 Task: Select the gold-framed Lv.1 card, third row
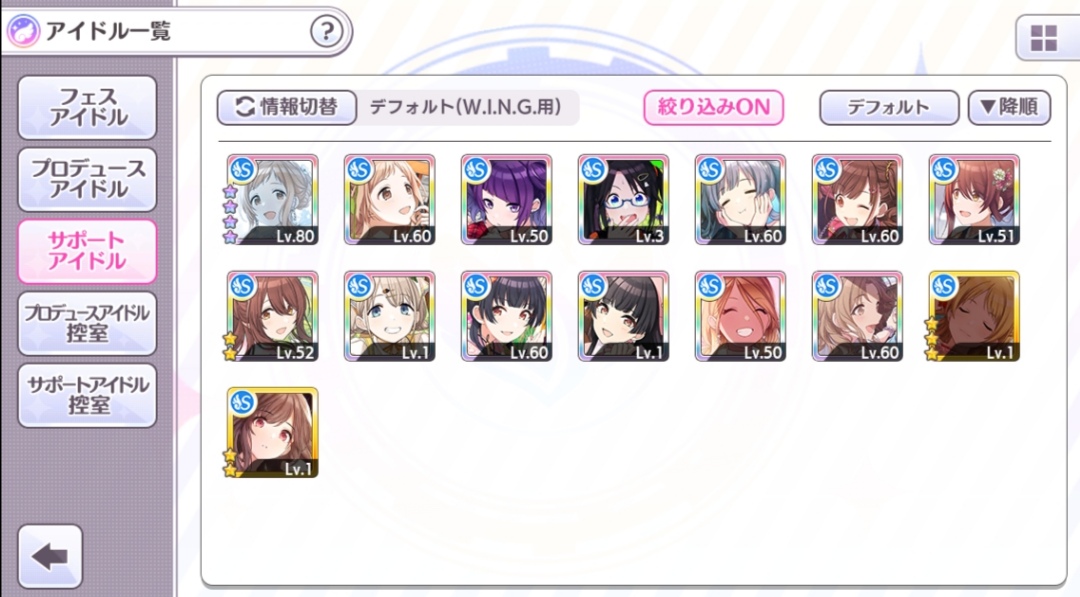click(x=272, y=432)
